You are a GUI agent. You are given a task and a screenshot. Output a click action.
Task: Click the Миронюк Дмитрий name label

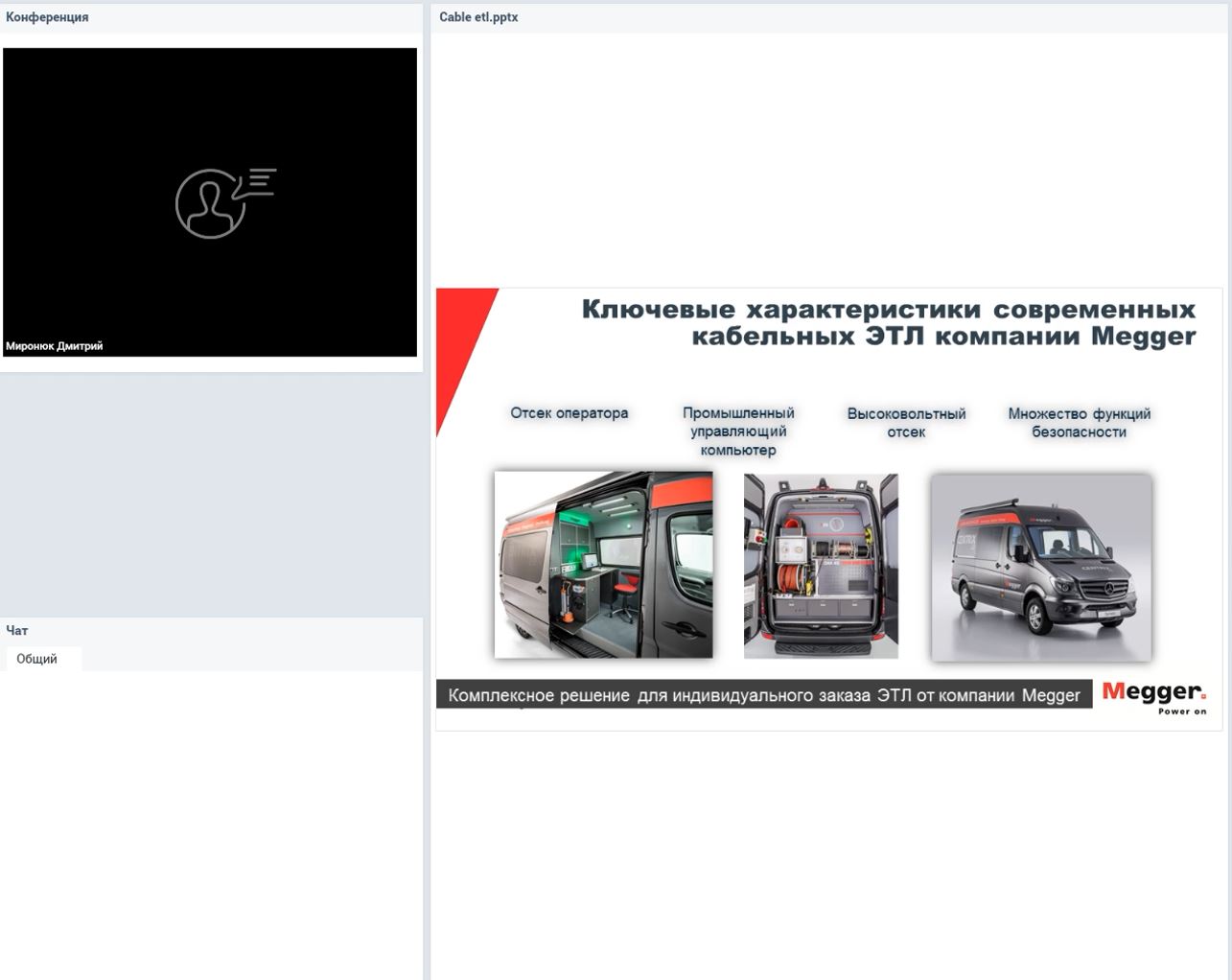55,346
